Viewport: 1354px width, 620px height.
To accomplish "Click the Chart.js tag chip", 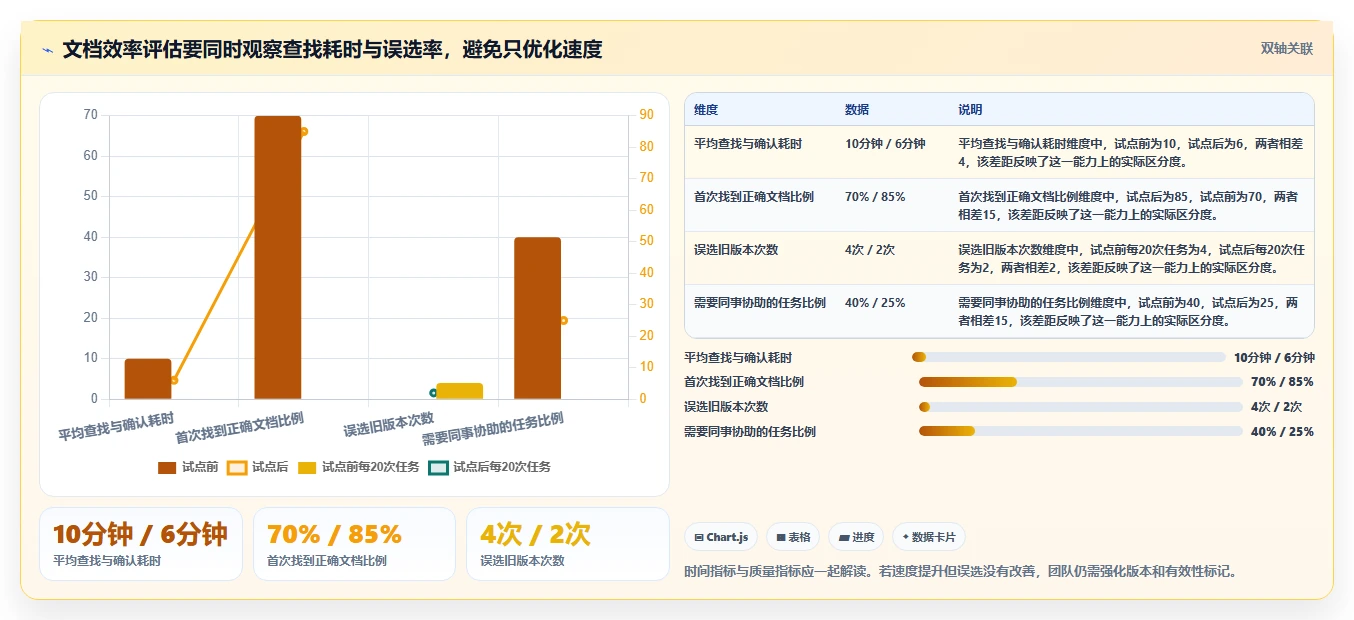I will (721, 537).
